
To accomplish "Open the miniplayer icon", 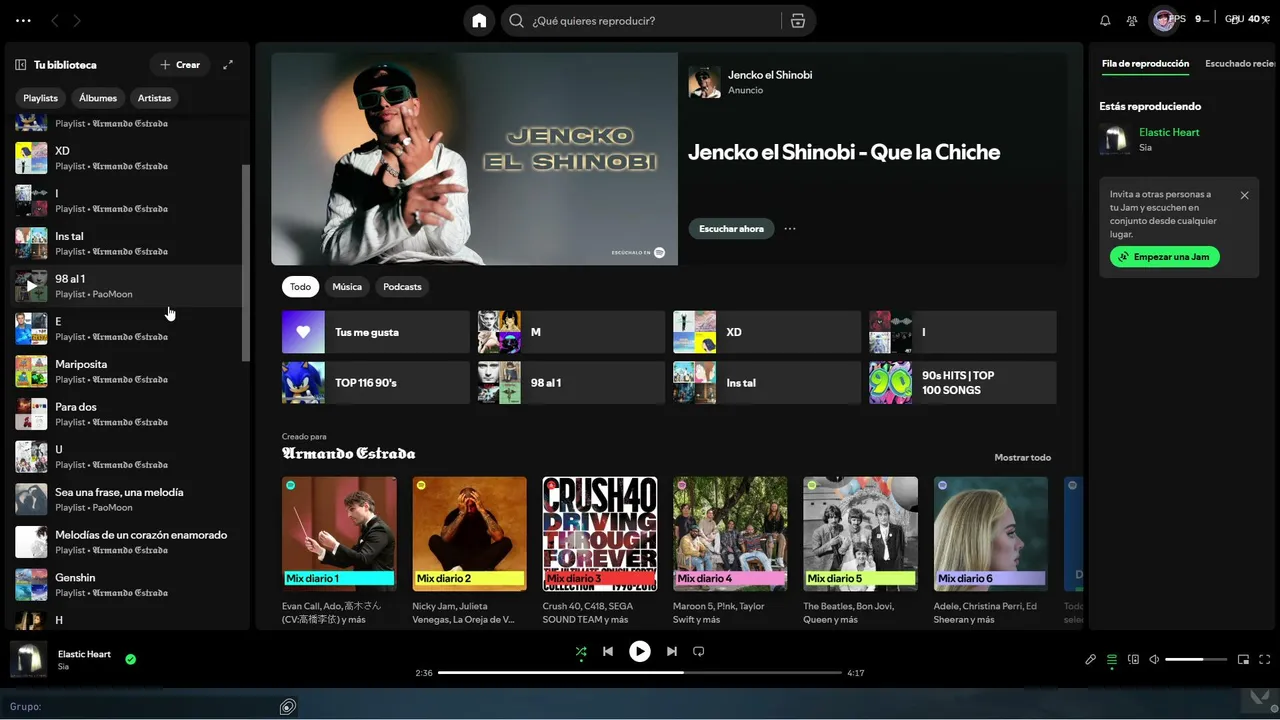I will pos(1244,660).
